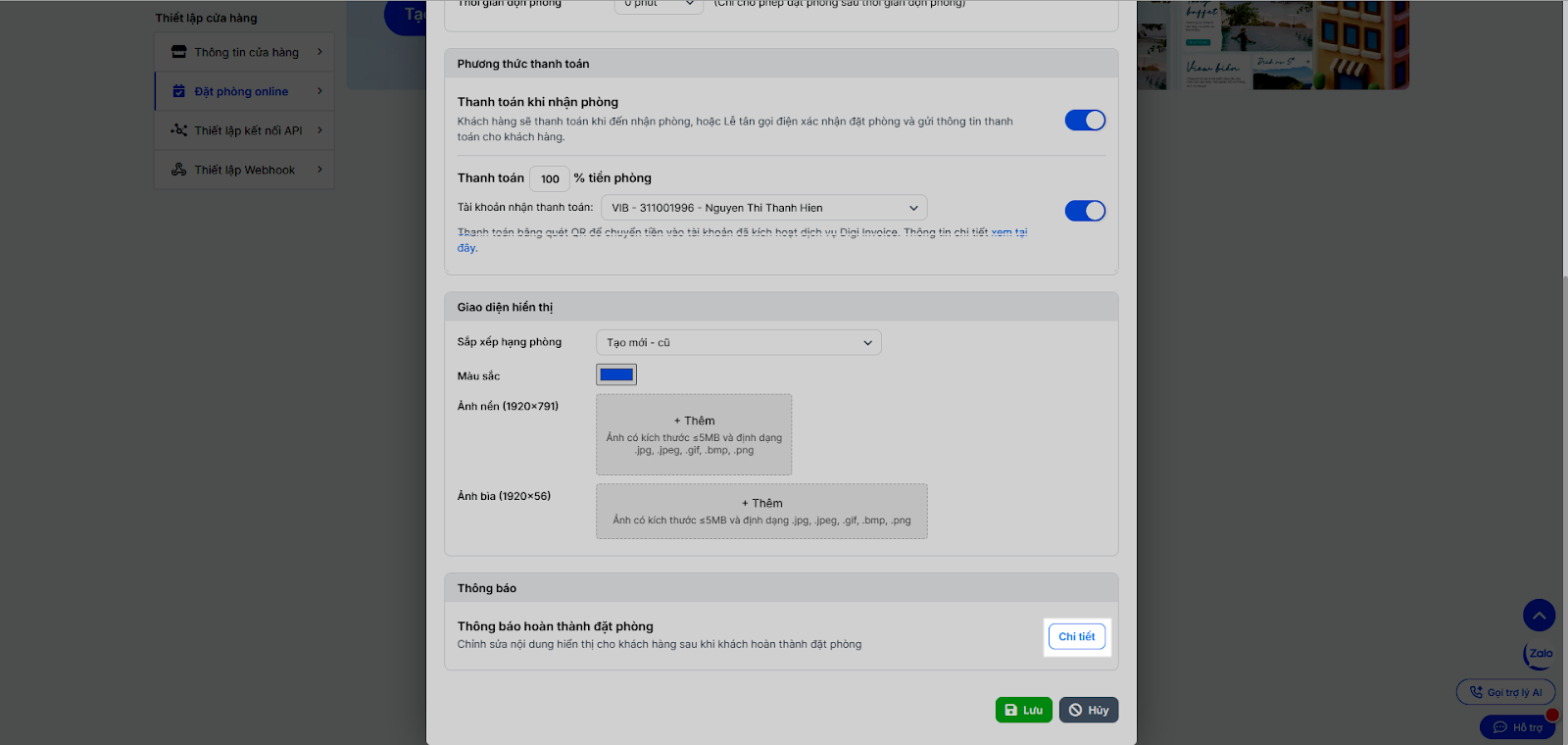Click the Thông tin cửa hàng store icon
1568x745 pixels.
(178, 52)
